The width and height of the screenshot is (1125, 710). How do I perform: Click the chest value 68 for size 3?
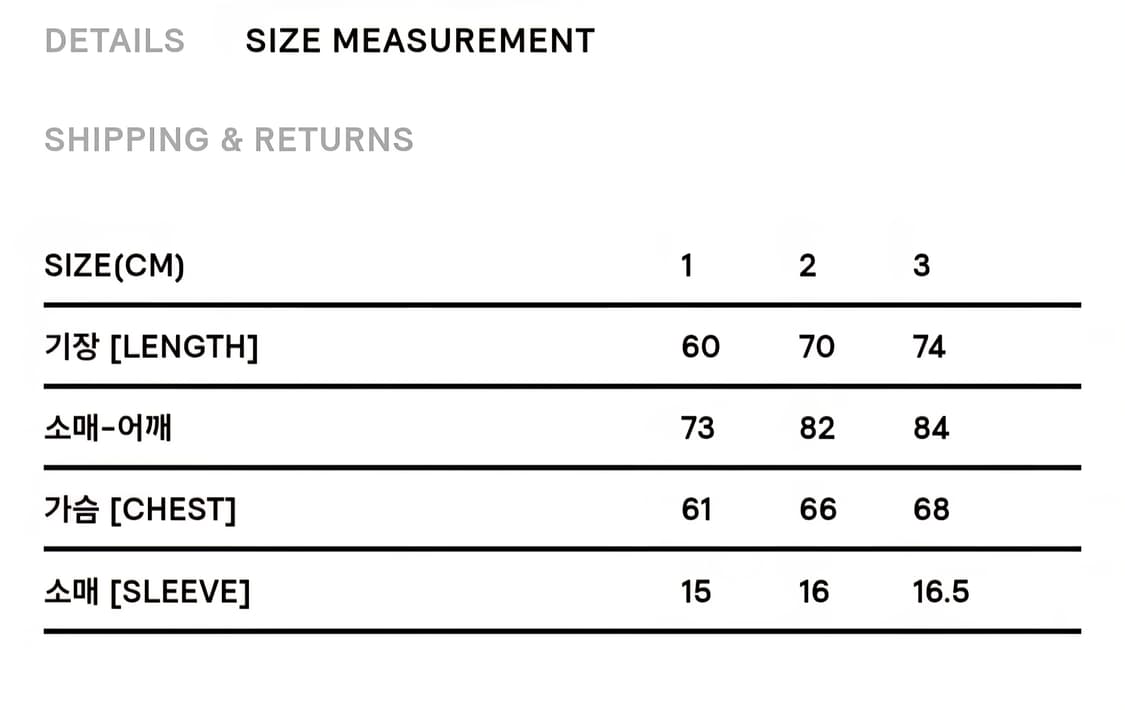tap(931, 510)
